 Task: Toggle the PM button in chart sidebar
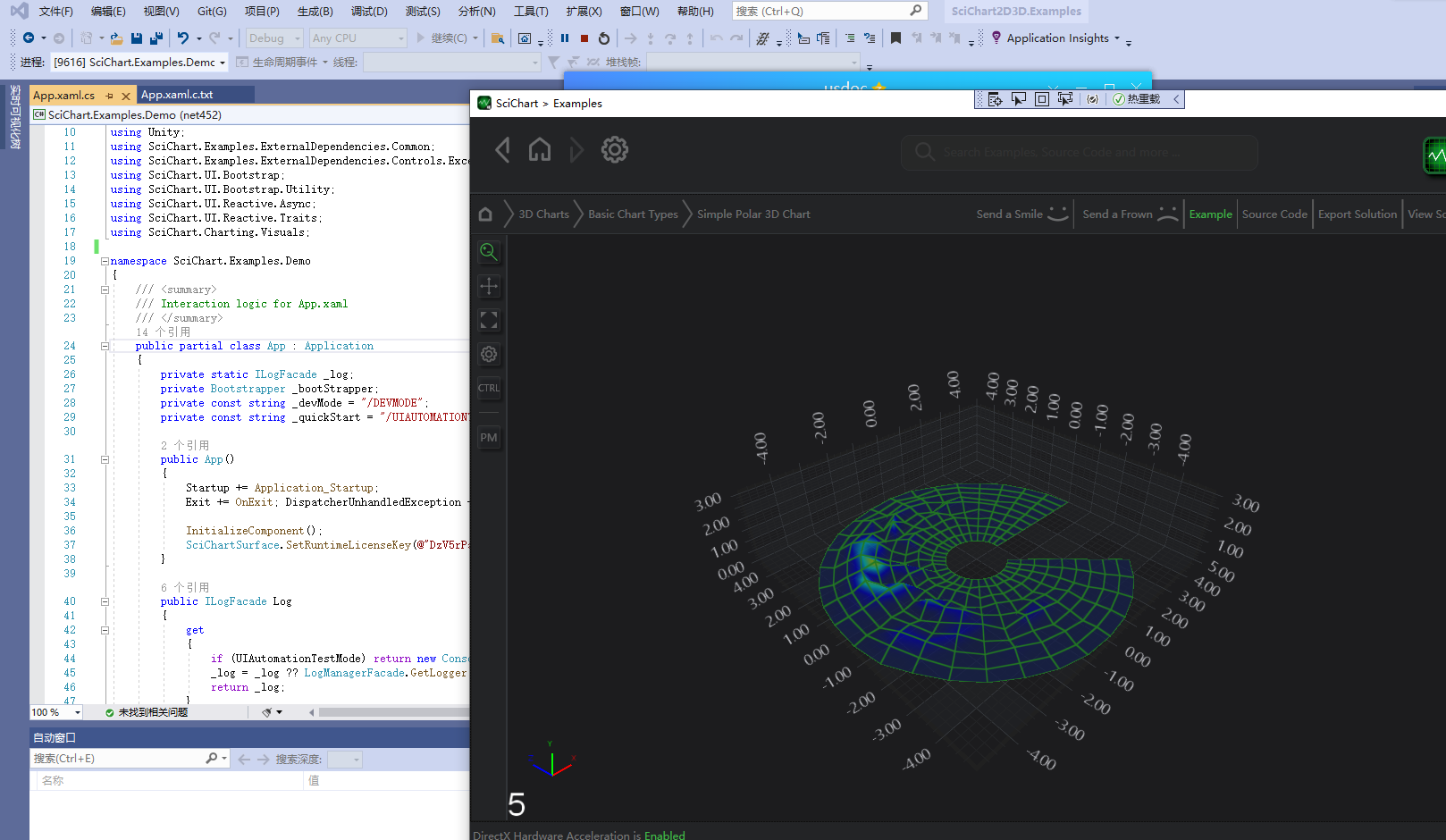point(489,438)
